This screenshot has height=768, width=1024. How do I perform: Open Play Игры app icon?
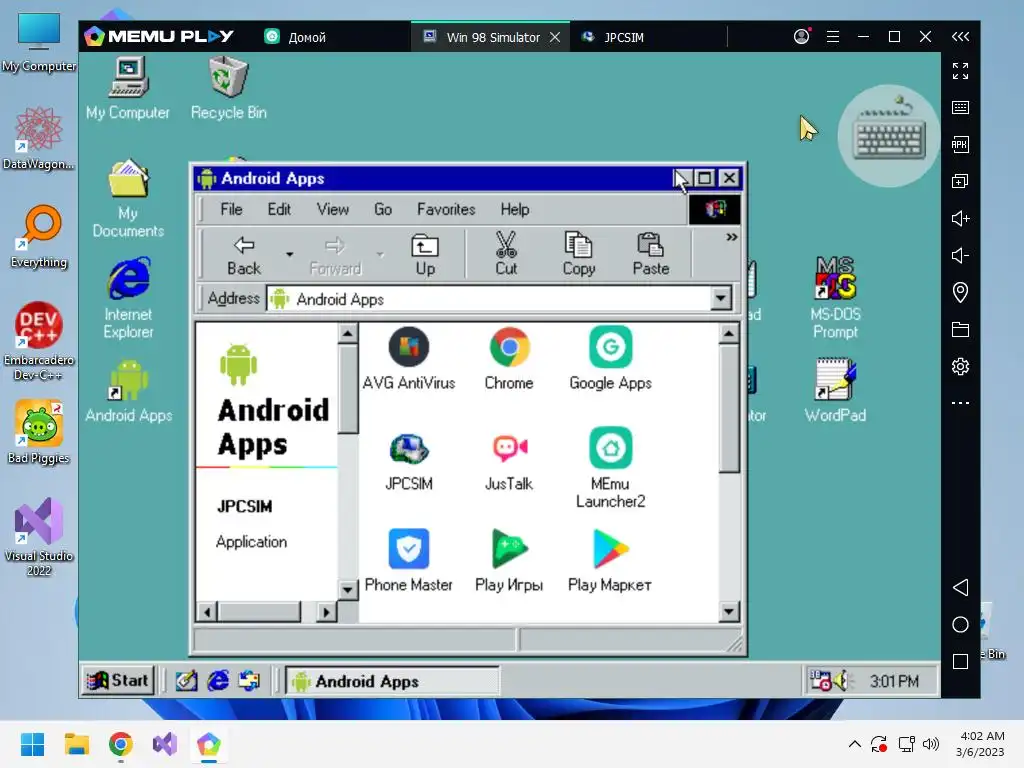click(x=509, y=561)
